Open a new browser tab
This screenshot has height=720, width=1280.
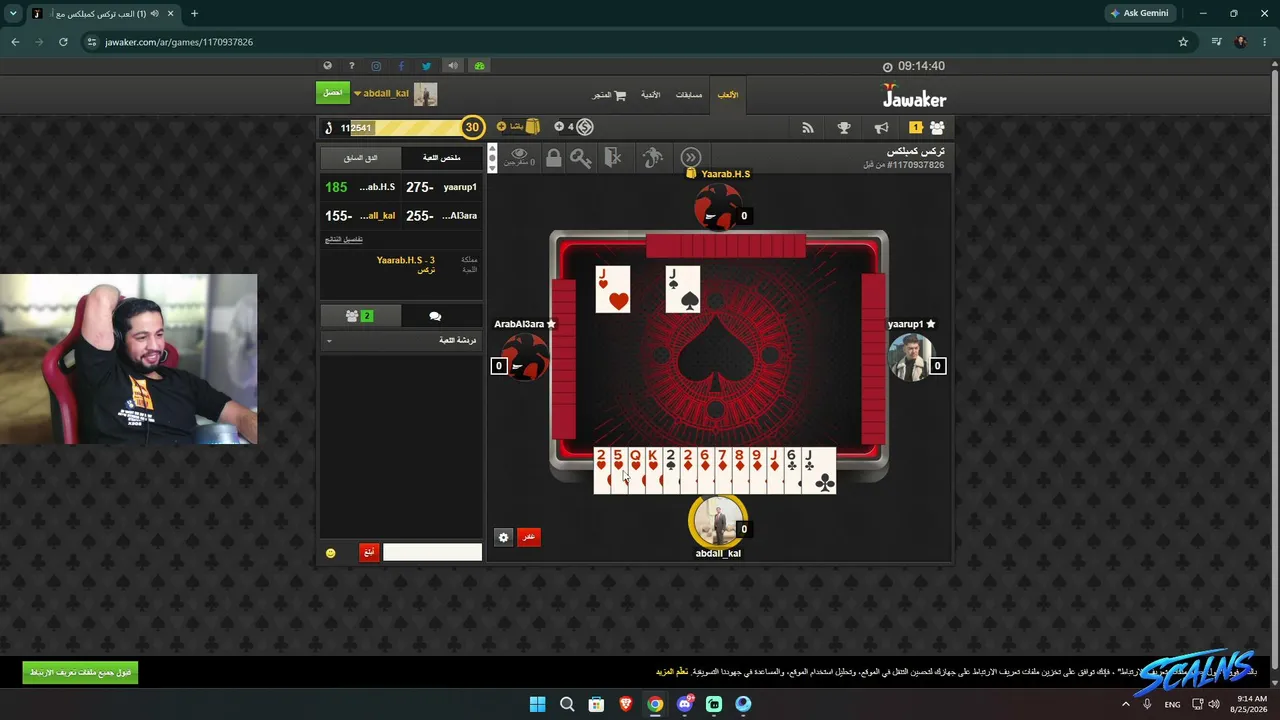point(194,14)
